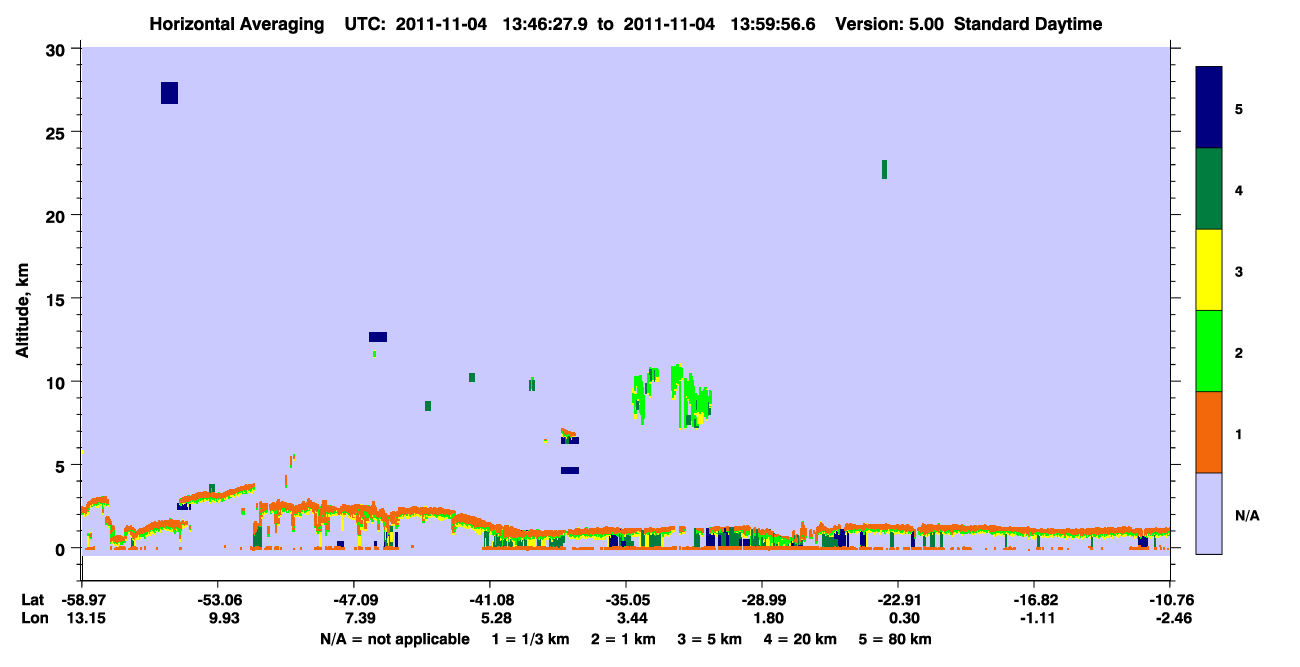Click latitude value -53.06

[x=217, y=600]
